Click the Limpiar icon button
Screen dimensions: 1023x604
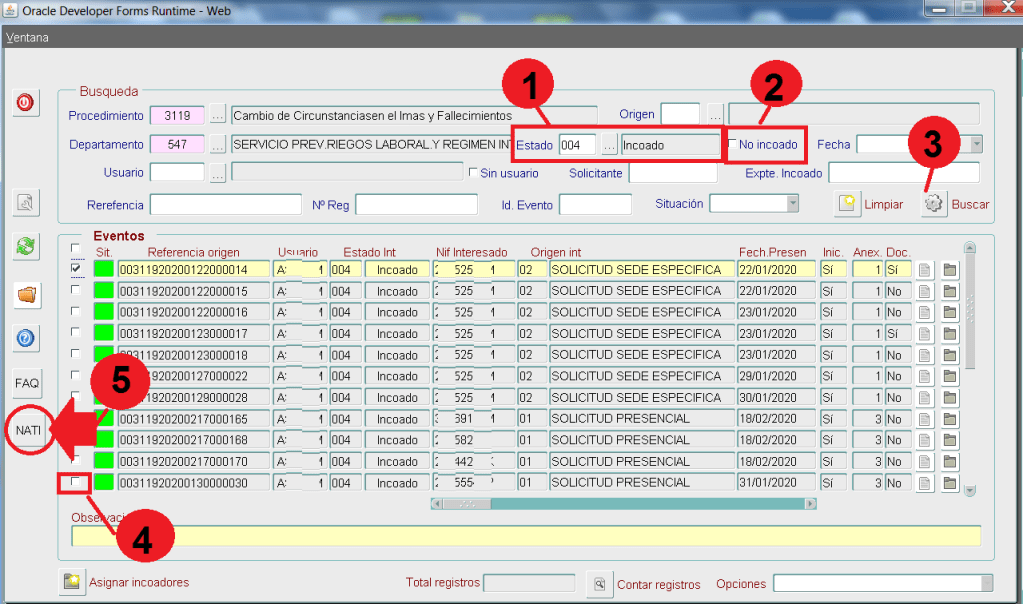tap(847, 204)
